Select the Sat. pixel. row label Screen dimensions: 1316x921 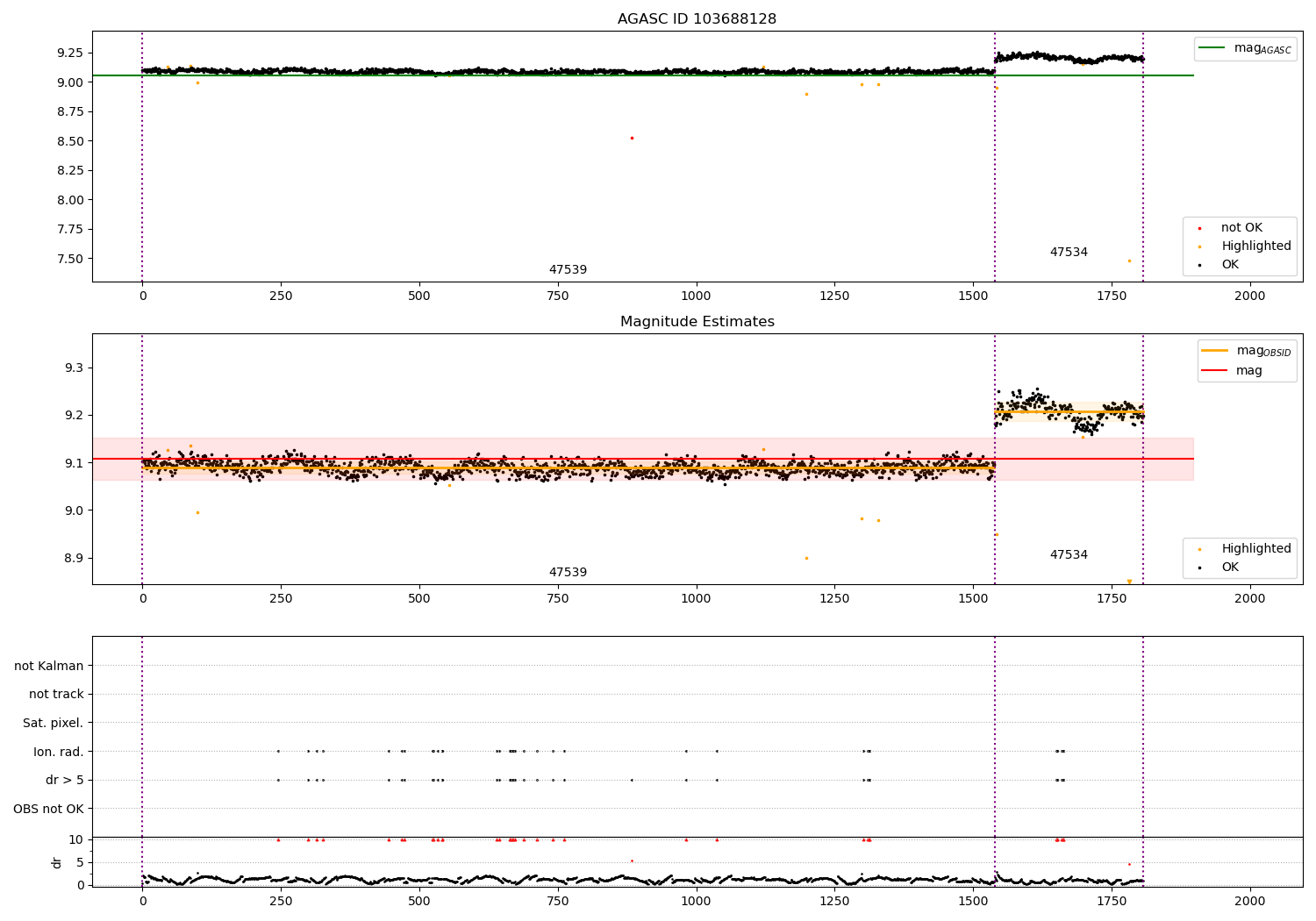pos(54,723)
